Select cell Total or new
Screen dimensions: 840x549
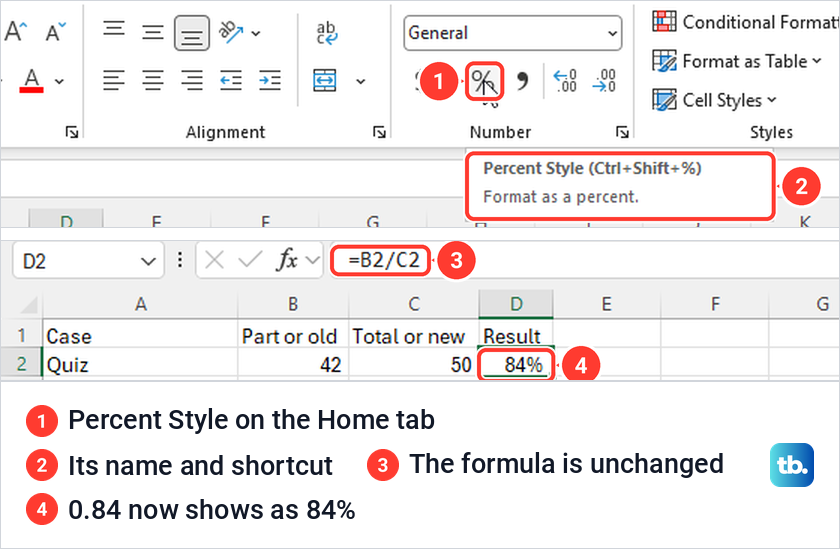[x=414, y=336]
